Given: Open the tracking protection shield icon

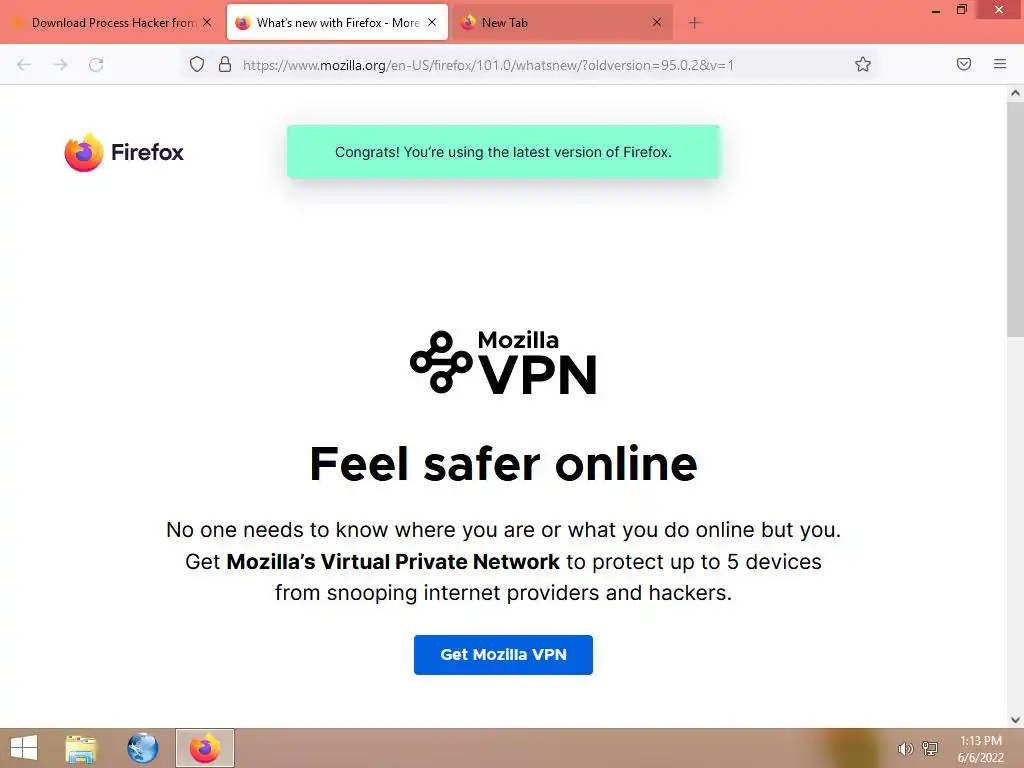Looking at the screenshot, I should pyautogui.click(x=197, y=65).
